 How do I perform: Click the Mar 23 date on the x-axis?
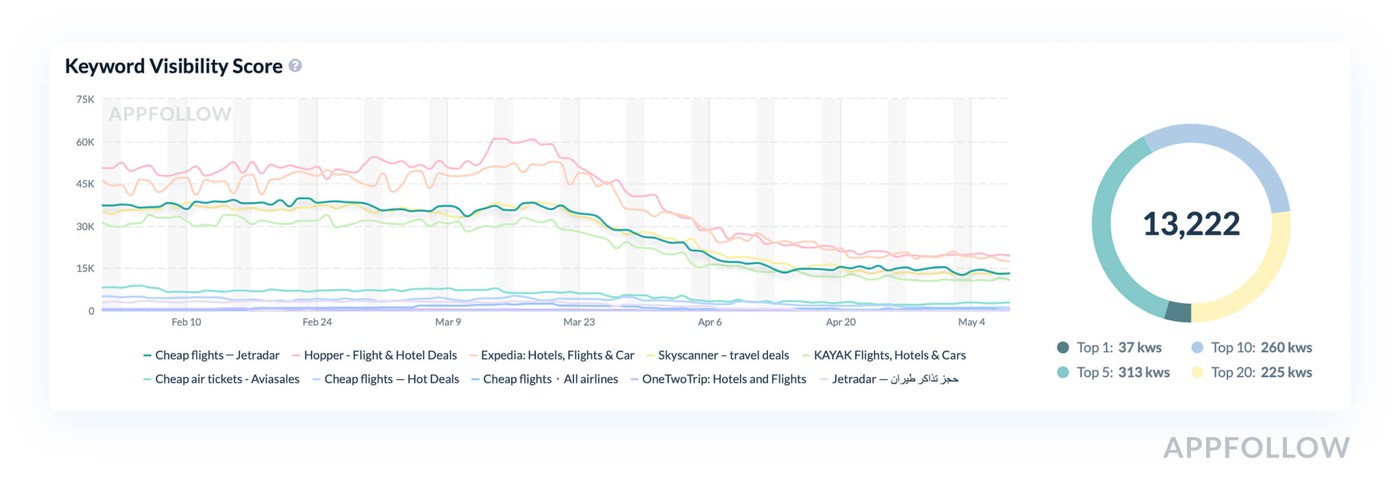[x=579, y=322]
